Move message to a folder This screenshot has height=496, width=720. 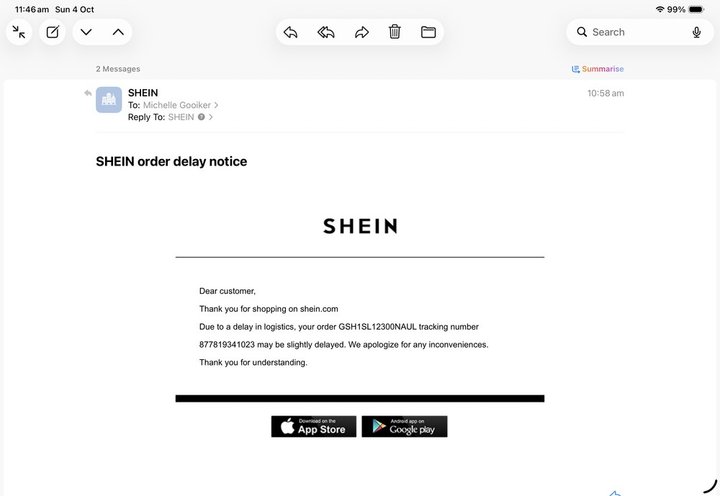point(428,32)
